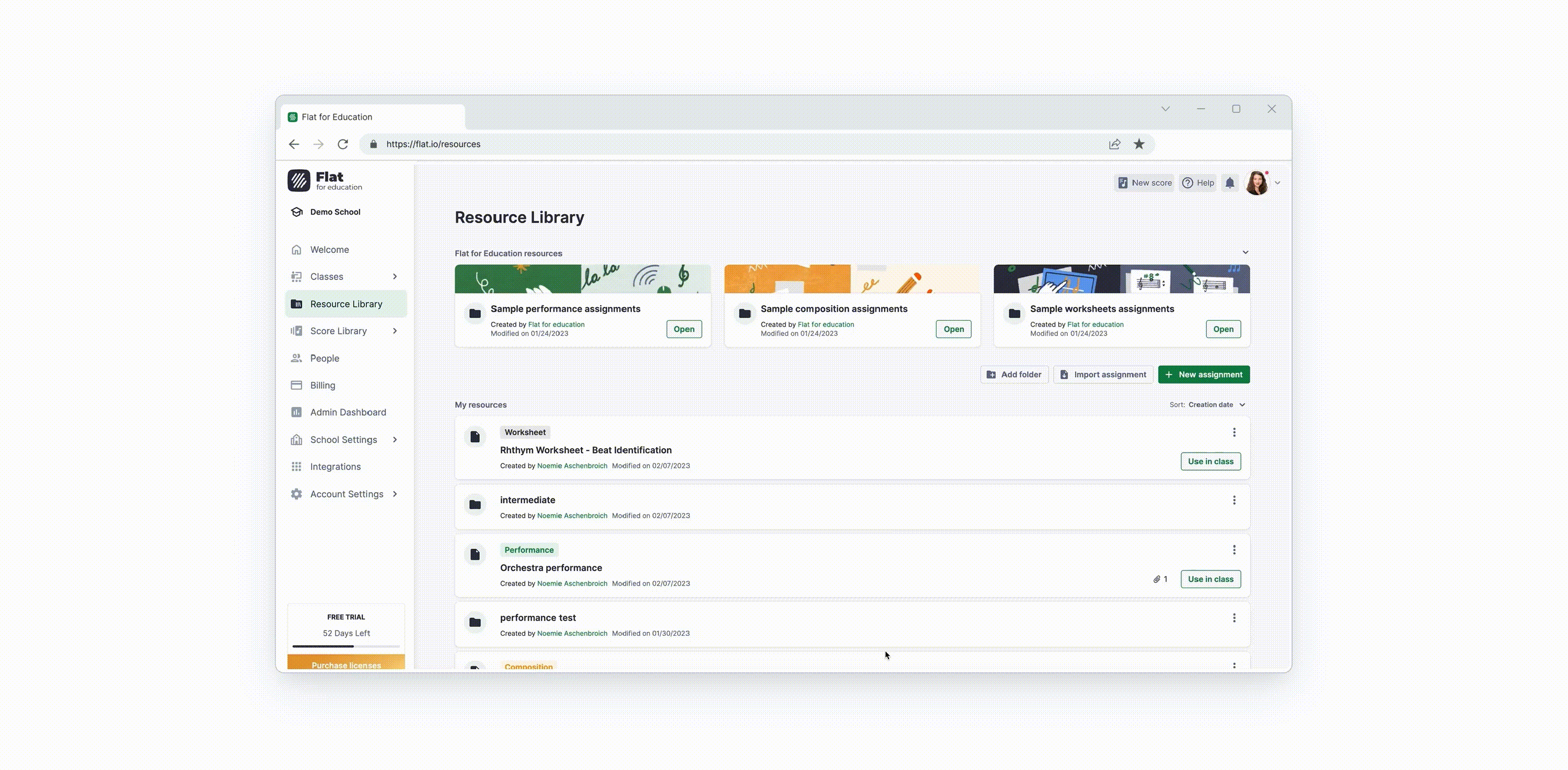This screenshot has height=770, width=1568.
Task: Click the Integrations grid icon
Action: click(296, 466)
